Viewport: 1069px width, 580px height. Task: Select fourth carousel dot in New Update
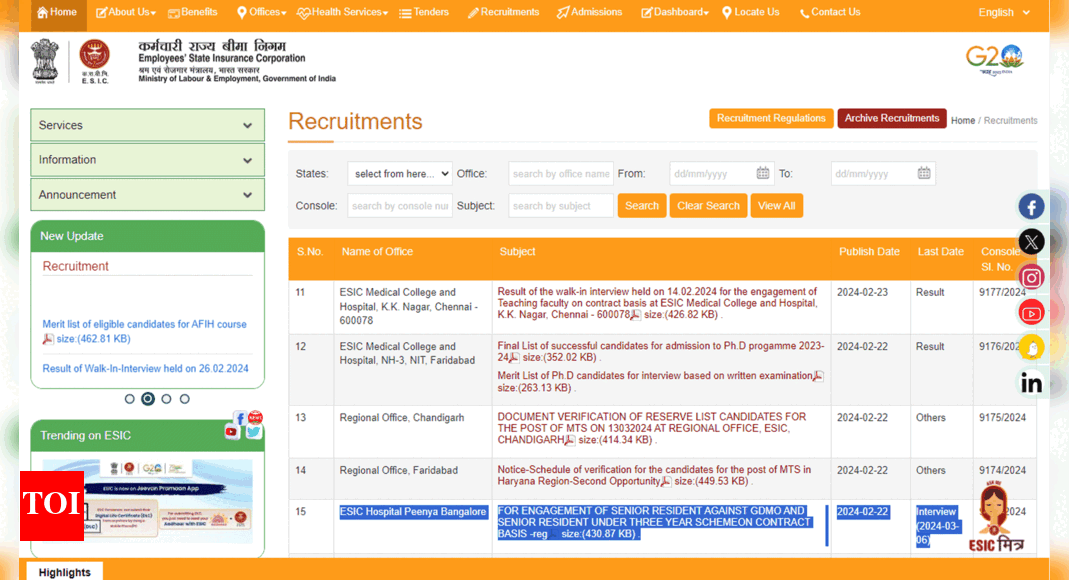coord(185,399)
